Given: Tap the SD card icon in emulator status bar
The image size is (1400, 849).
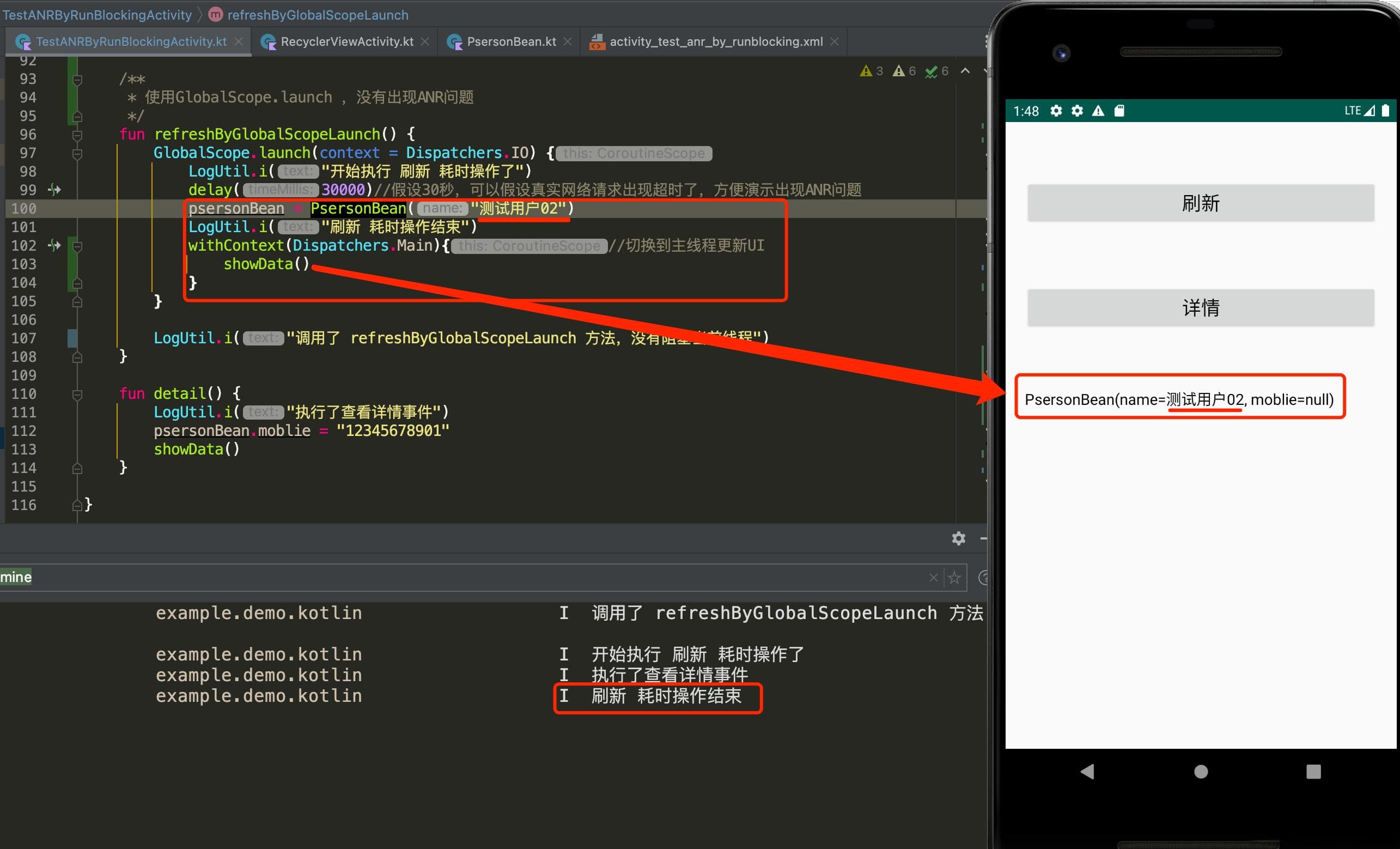Looking at the screenshot, I should (1119, 111).
